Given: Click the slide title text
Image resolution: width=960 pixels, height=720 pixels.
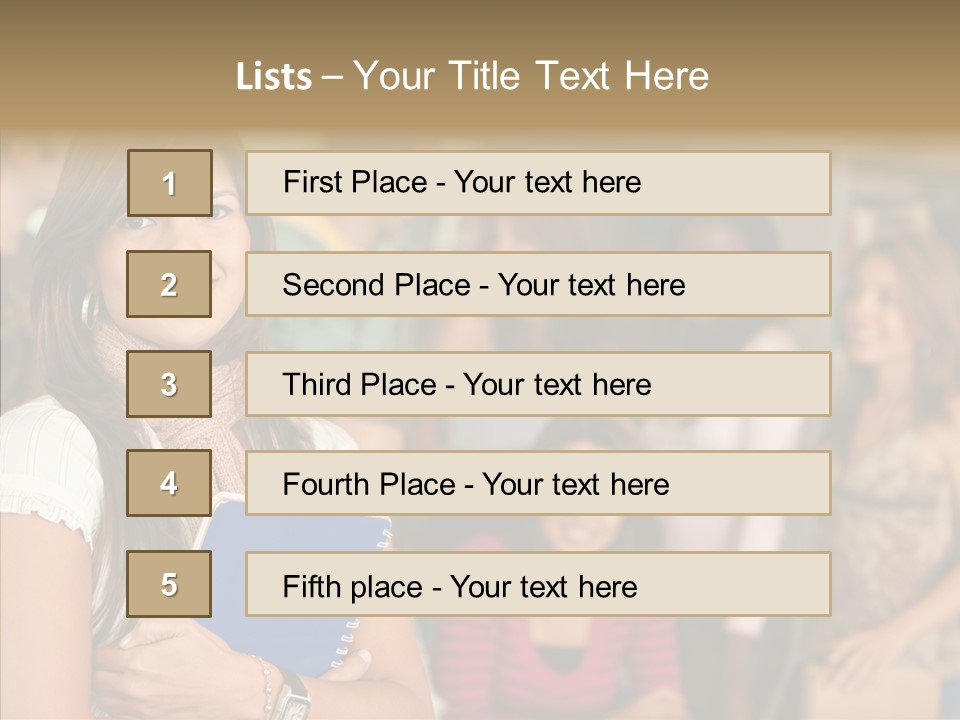Looking at the screenshot, I should tap(472, 76).
